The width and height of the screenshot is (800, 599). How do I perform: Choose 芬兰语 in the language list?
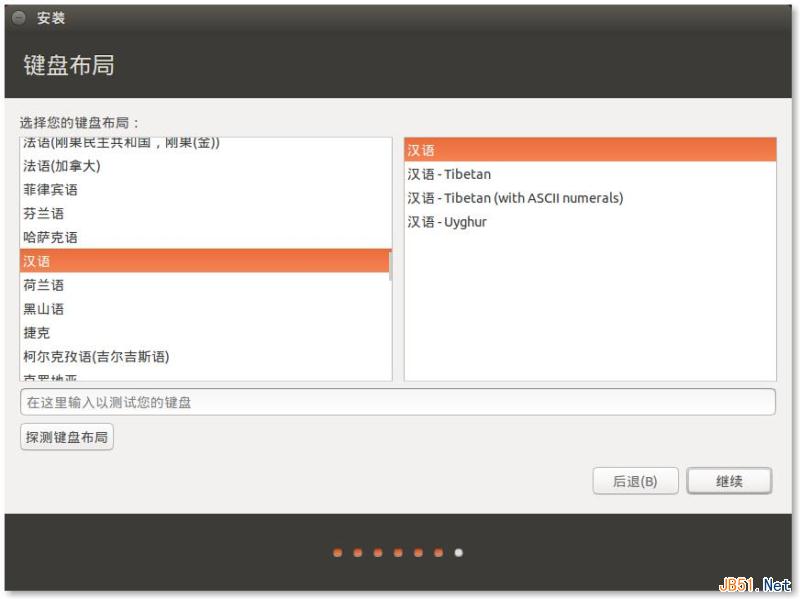[43, 214]
